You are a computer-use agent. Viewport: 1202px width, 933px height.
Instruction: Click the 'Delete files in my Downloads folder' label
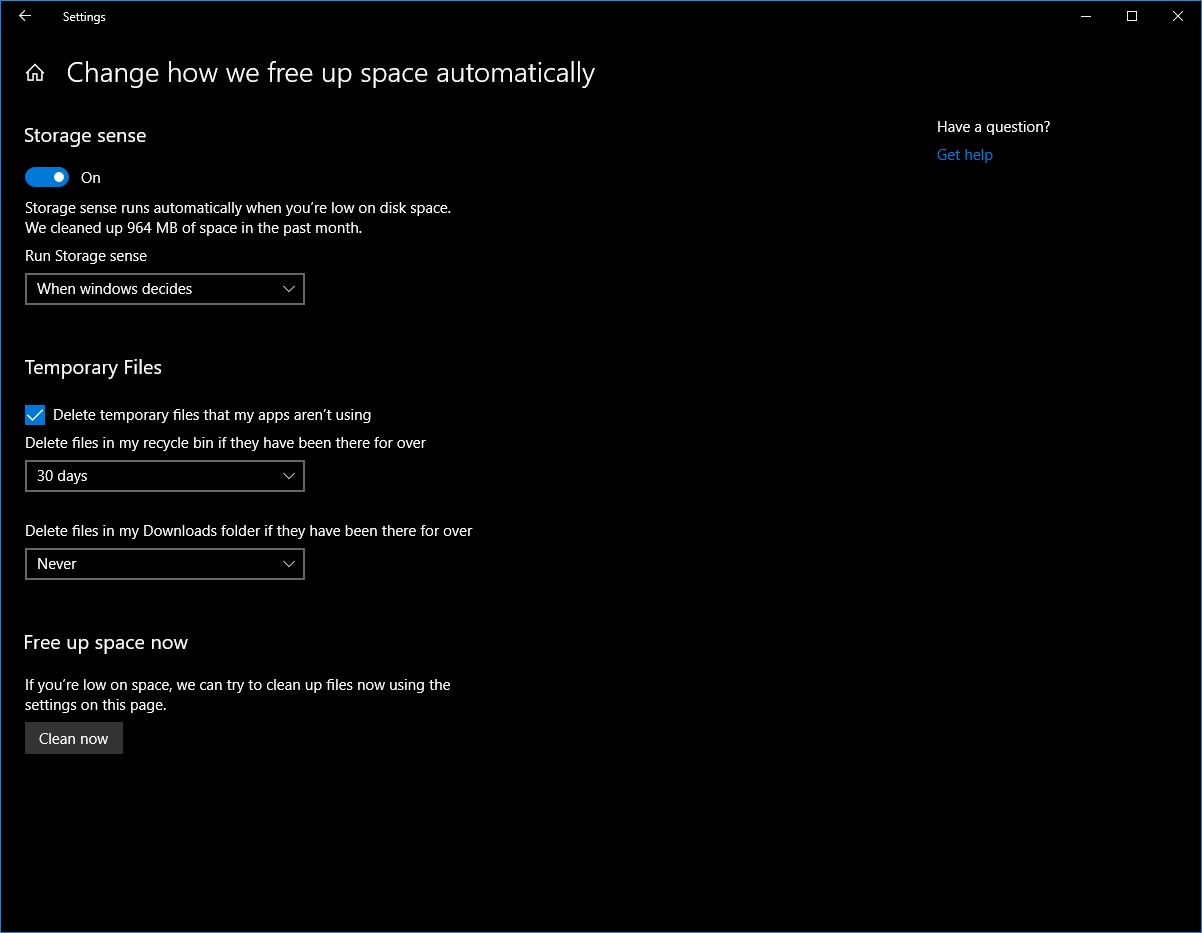(249, 531)
